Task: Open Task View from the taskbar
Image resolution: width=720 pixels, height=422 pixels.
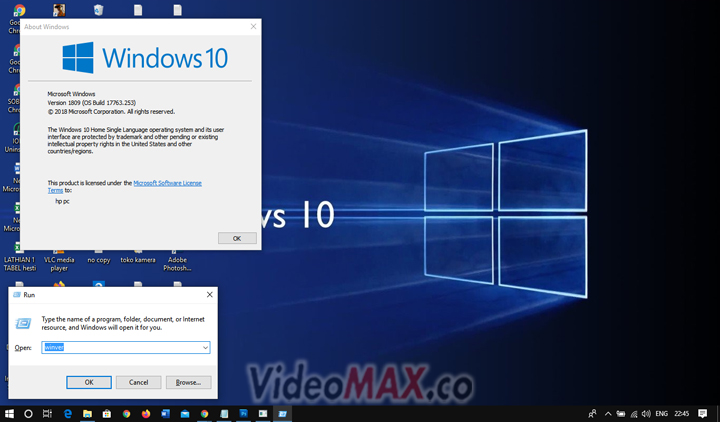Action: pyautogui.click(x=47, y=414)
